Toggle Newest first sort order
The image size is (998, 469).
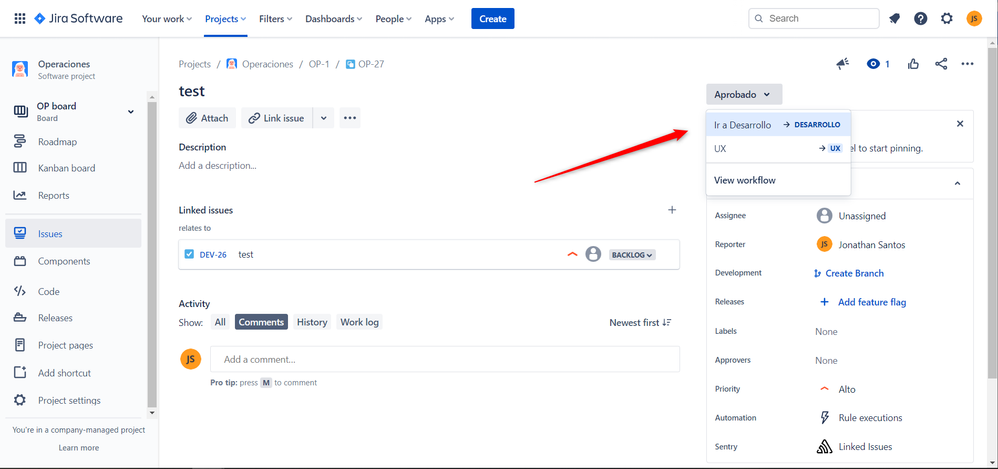(640, 323)
